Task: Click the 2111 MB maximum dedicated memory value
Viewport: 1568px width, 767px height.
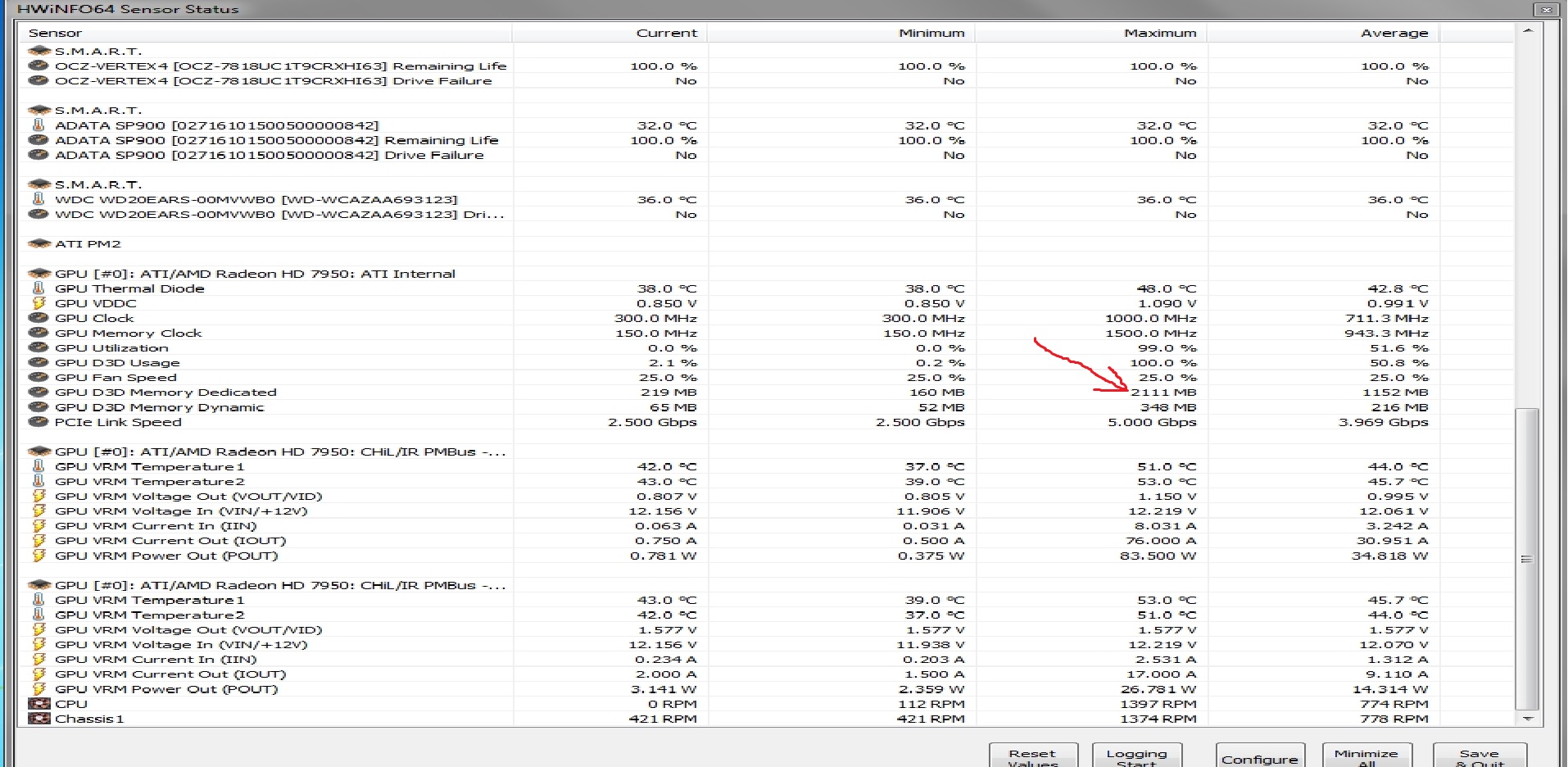Action: point(1163,392)
